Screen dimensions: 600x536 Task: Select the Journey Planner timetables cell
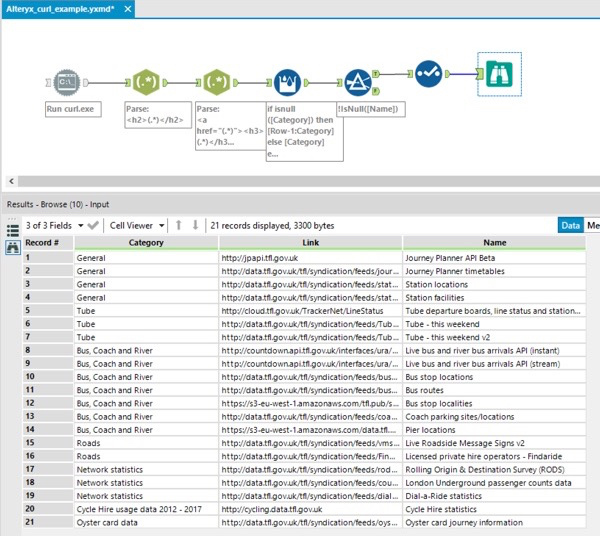point(494,271)
